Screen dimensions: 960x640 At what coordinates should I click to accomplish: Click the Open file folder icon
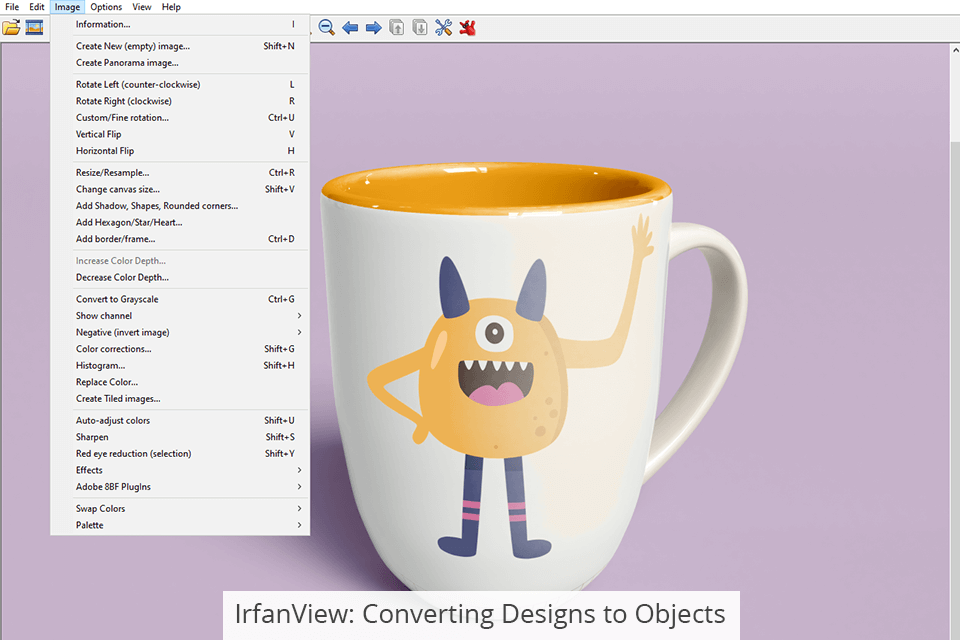click(x=11, y=28)
